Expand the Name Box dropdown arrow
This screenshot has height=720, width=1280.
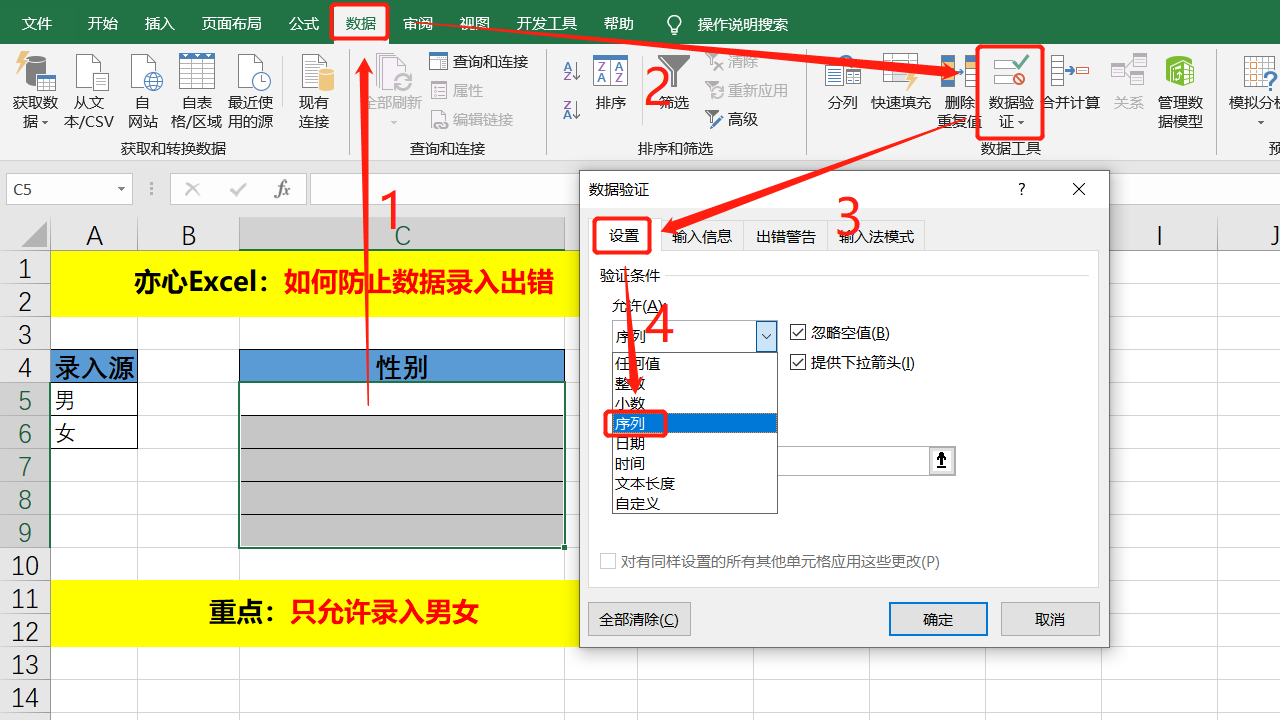(122, 189)
